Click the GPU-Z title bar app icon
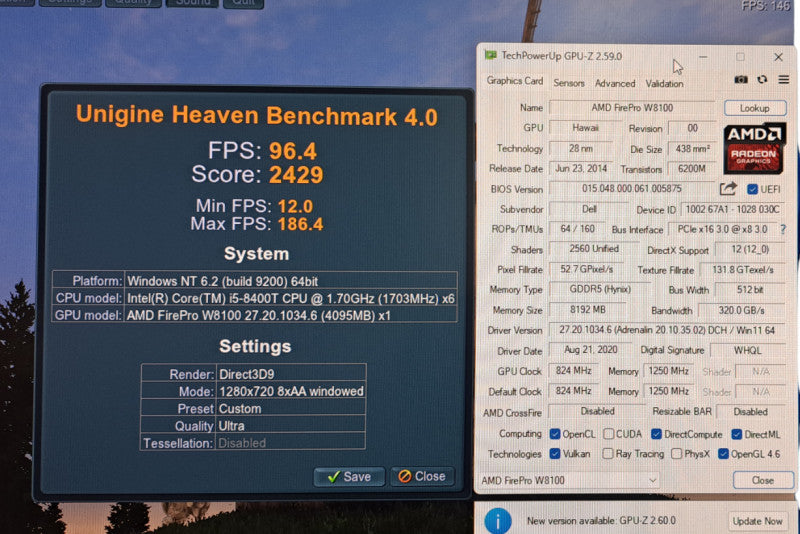800x534 pixels. [x=490, y=55]
